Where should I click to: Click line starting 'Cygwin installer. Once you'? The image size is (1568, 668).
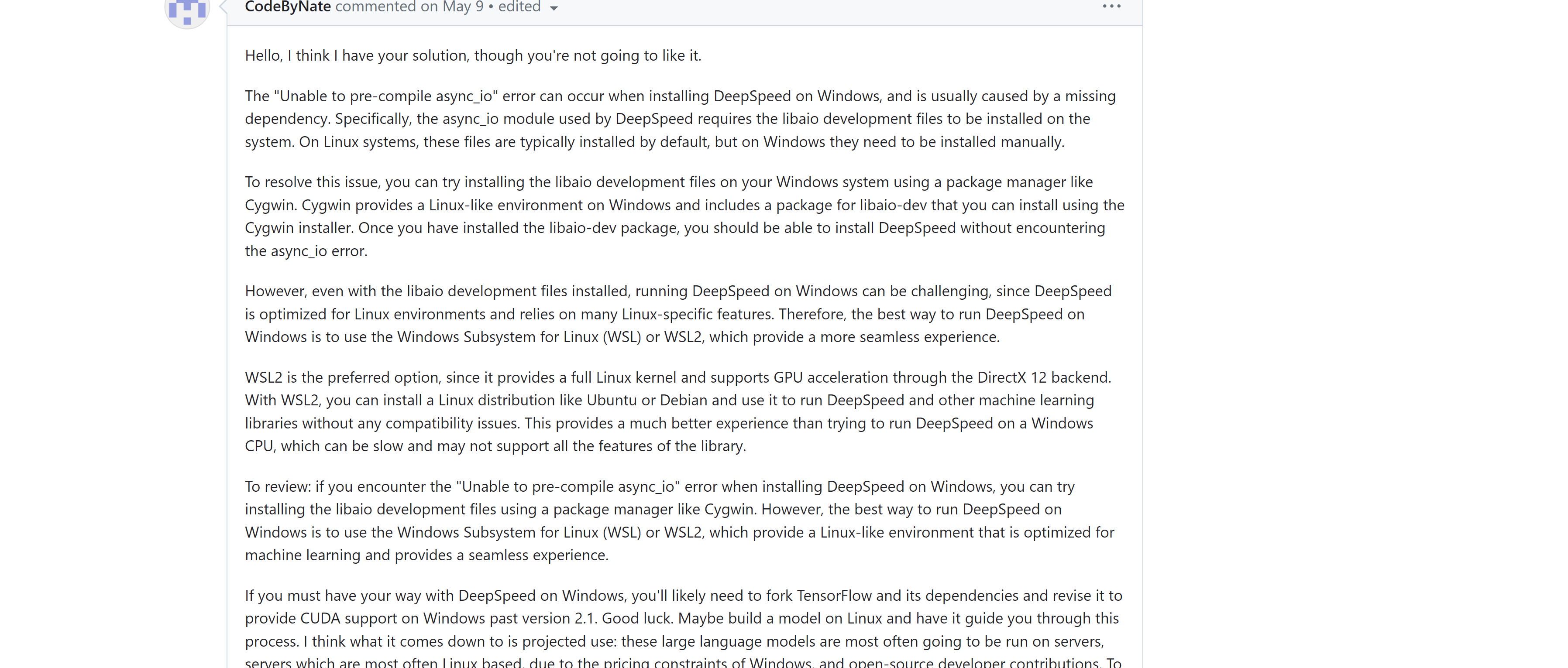[674, 227]
